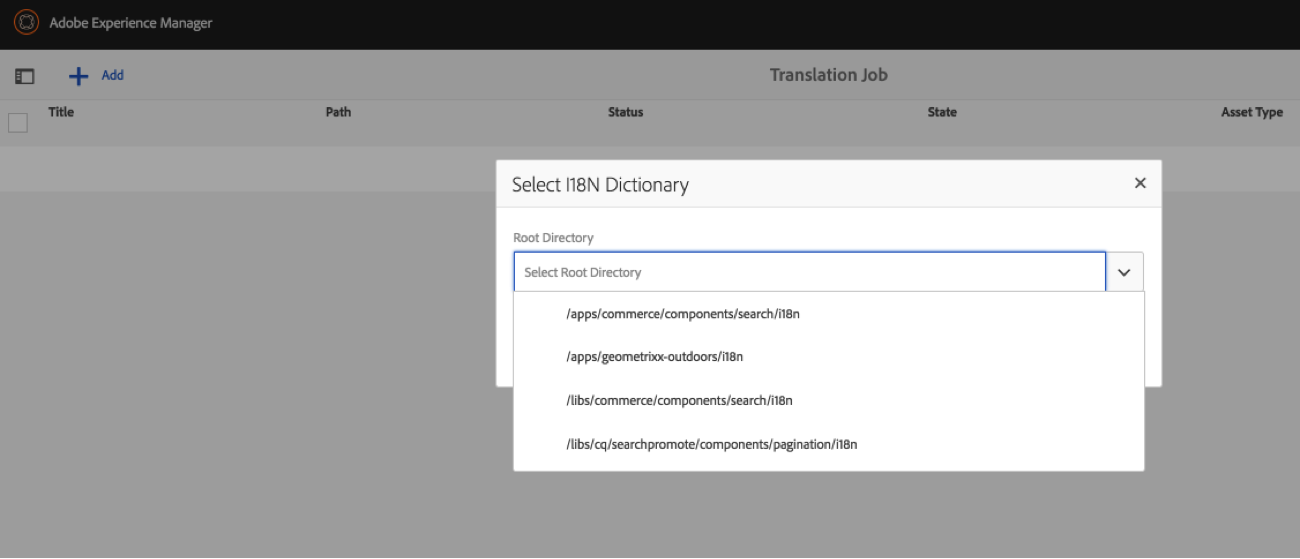Viewport: 1300px width, 559px height.
Task: Focus the Select Root Directory input field
Action: point(808,272)
